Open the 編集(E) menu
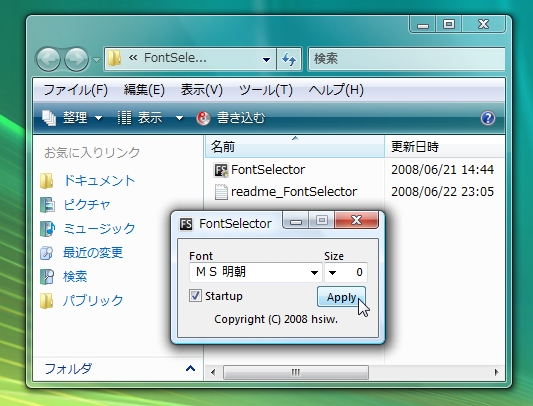Viewport: 533px width, 406px height. [x=144, y=90]
